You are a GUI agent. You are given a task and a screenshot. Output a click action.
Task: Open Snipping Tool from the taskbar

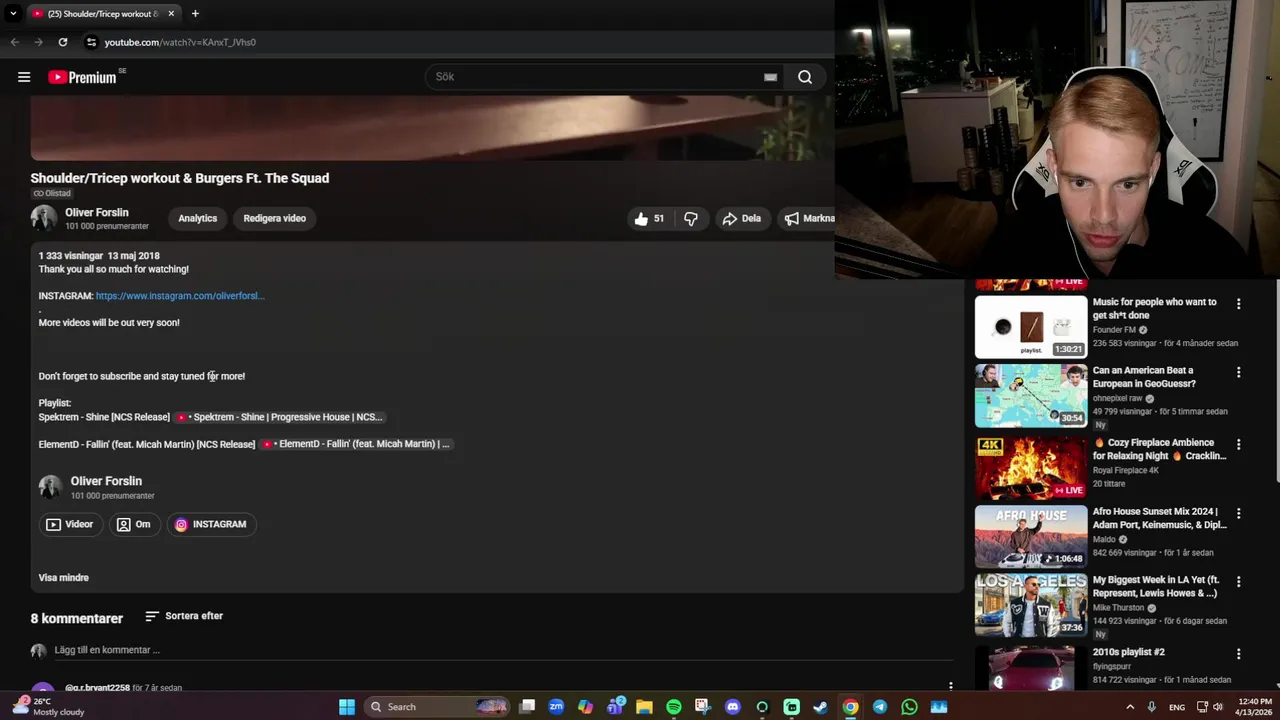(x=703, y=707)
